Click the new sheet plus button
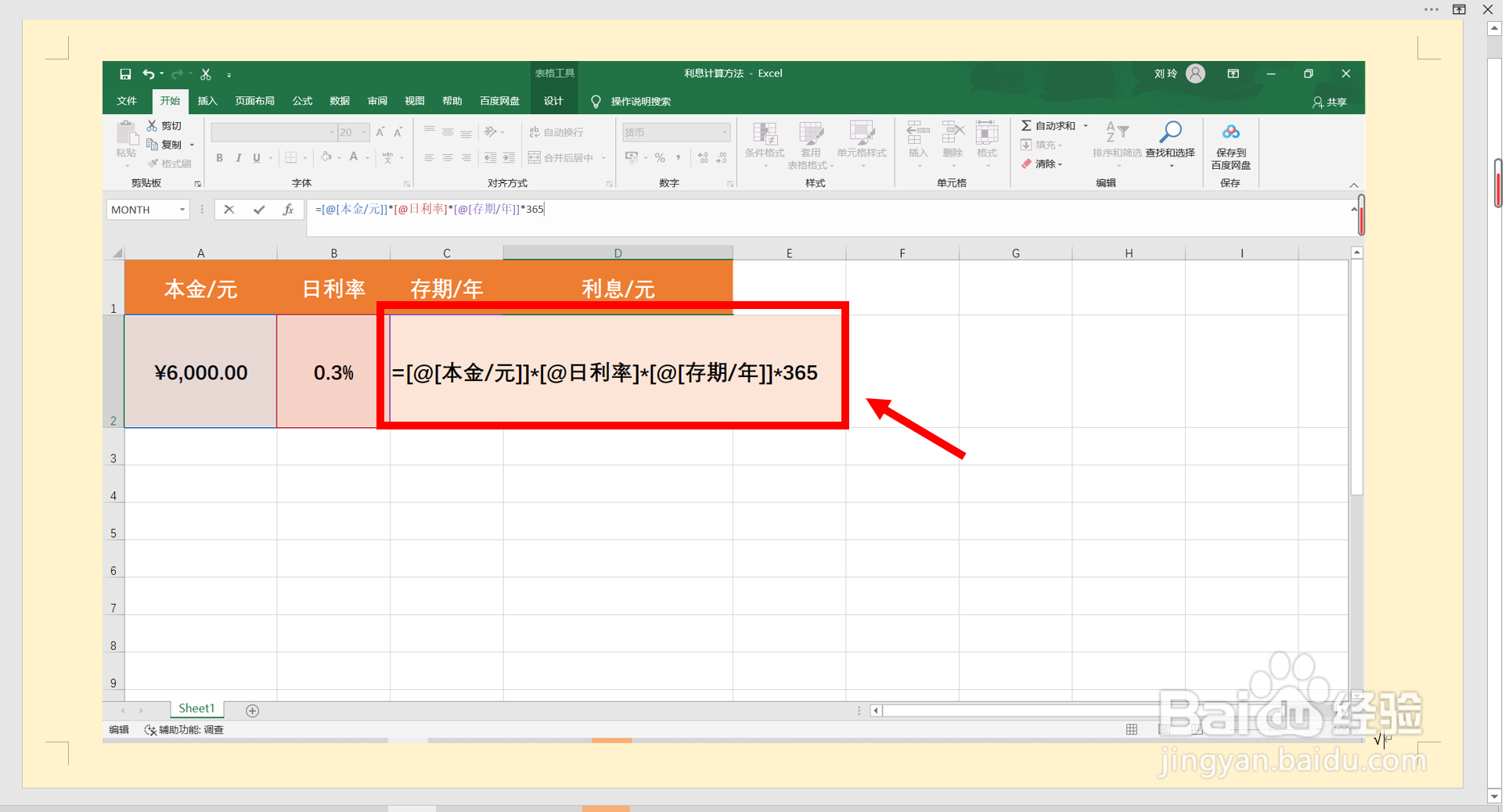Viewport: 1509px width, 812px height. 253,710
